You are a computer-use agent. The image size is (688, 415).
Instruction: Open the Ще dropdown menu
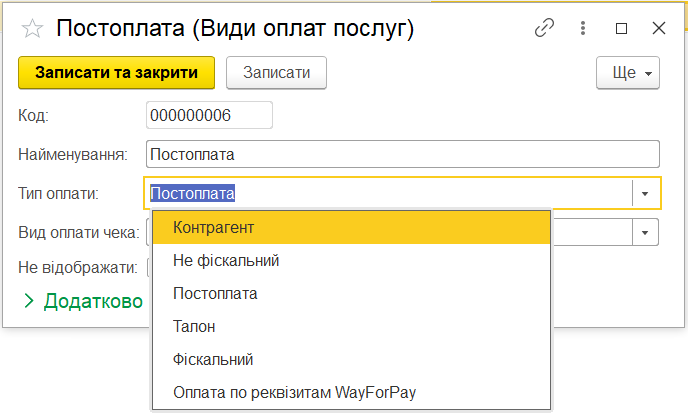(629, 73)
